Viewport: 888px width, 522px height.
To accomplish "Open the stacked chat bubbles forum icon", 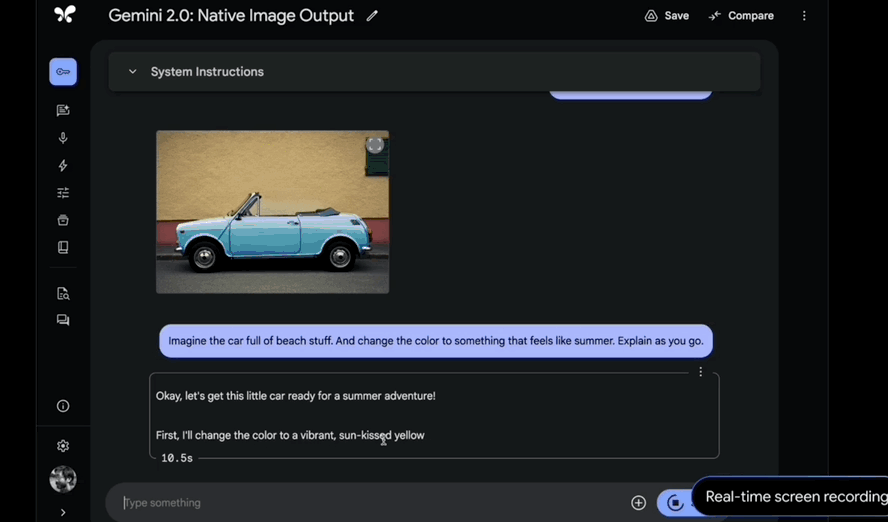I will tap(63, 320).
